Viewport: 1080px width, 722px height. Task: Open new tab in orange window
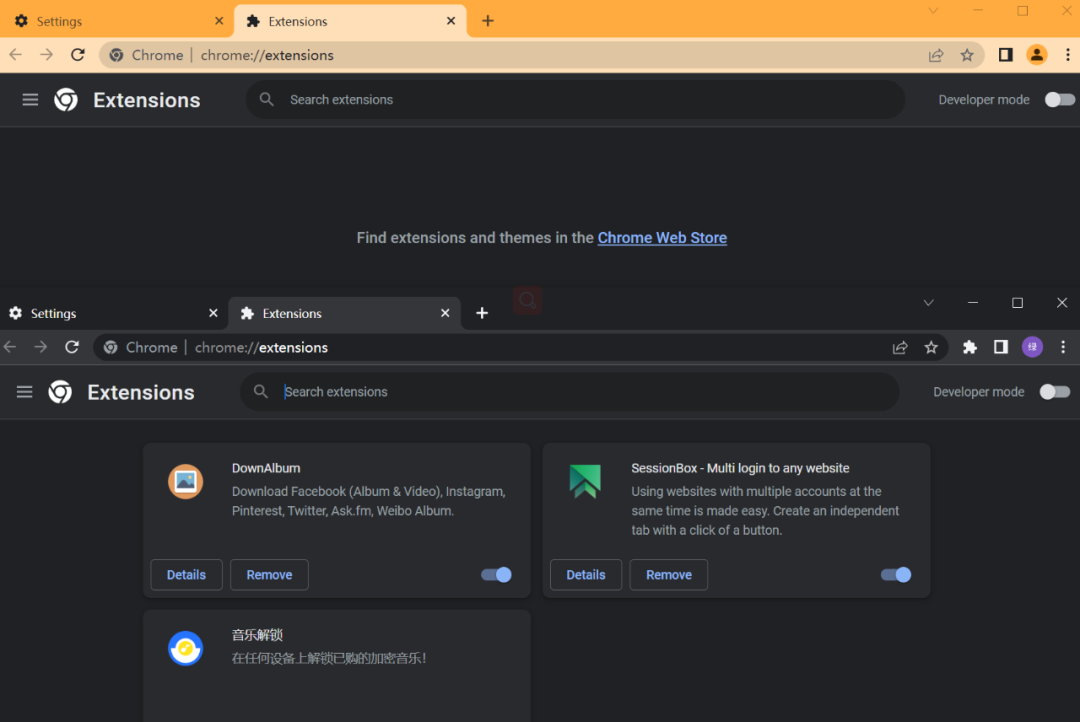pyautogui.click(x=488, y=21)
